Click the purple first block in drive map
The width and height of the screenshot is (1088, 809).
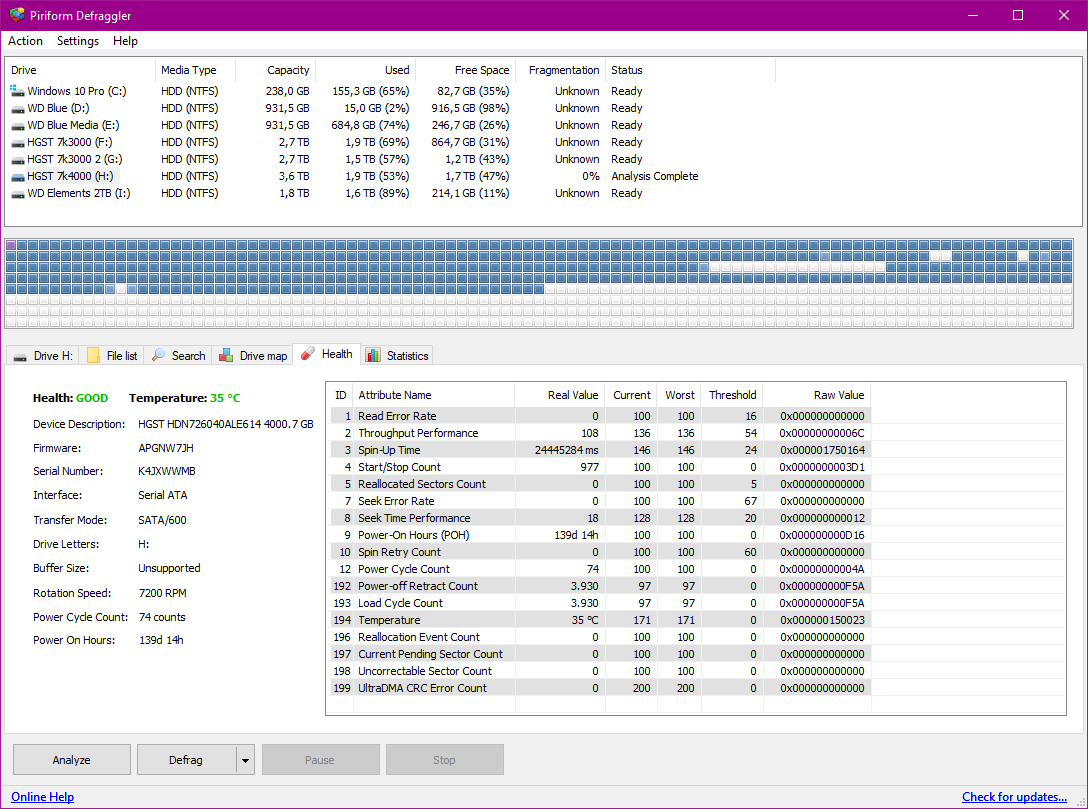(x=10, y=245)
